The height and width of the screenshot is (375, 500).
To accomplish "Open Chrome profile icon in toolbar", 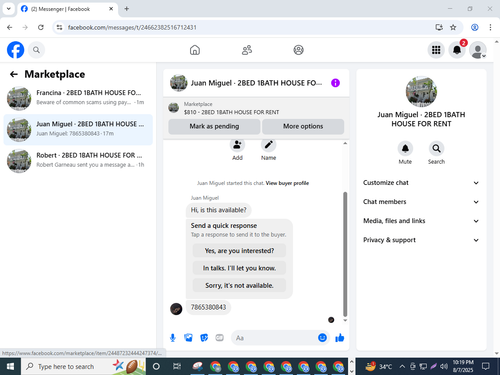I will 475,27.
